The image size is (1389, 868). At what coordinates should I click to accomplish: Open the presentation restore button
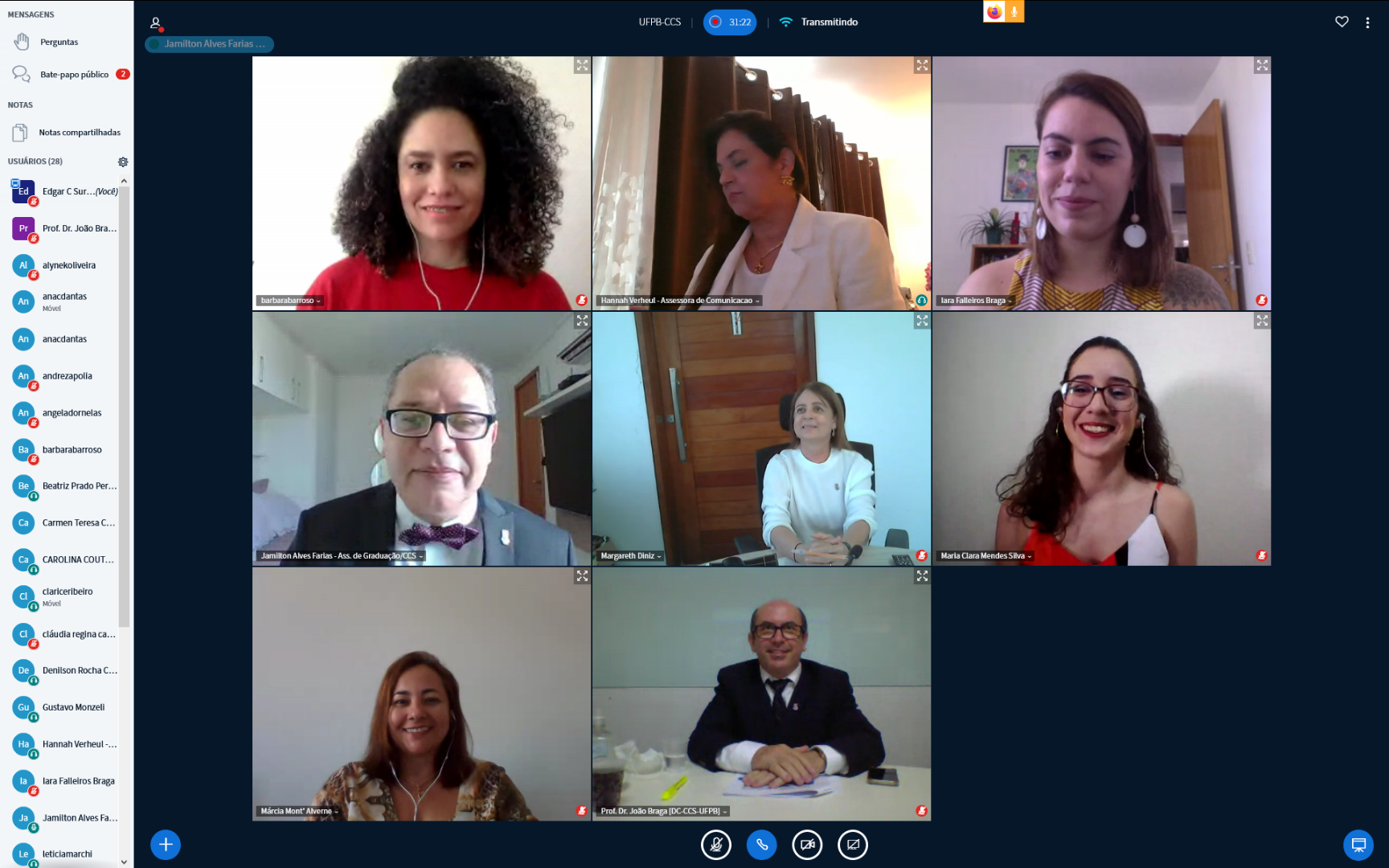1358,844
